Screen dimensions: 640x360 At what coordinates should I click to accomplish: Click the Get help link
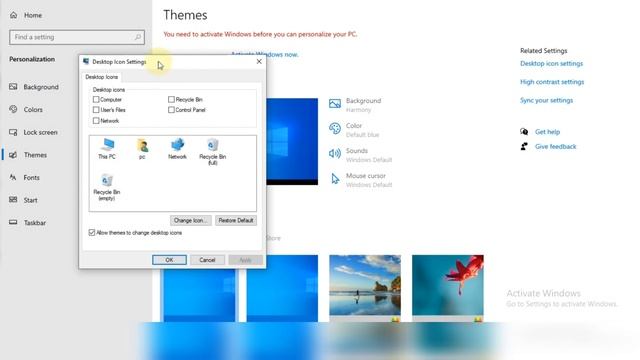(547, 132)
